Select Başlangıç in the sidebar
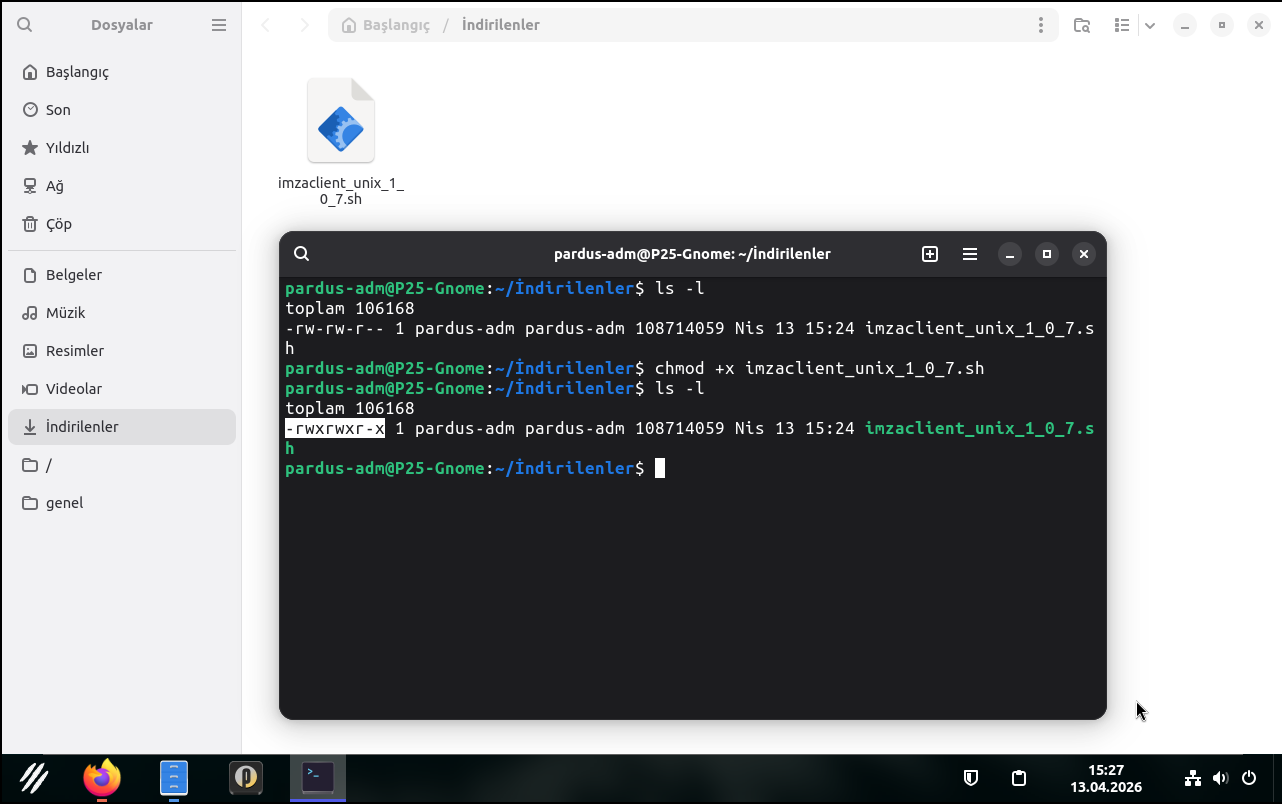 122,72
